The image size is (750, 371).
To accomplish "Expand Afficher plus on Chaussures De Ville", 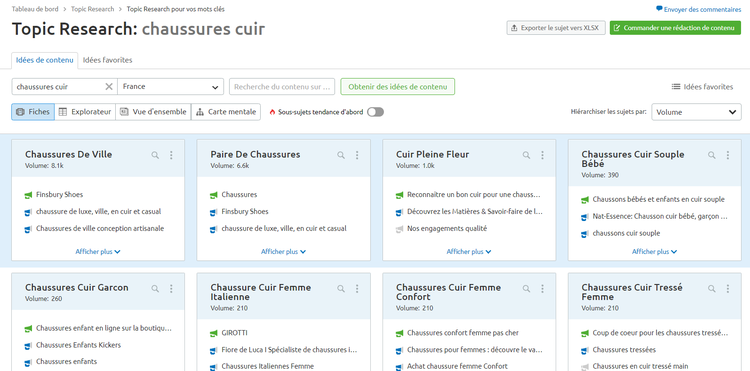I will [x=98, y=251].
